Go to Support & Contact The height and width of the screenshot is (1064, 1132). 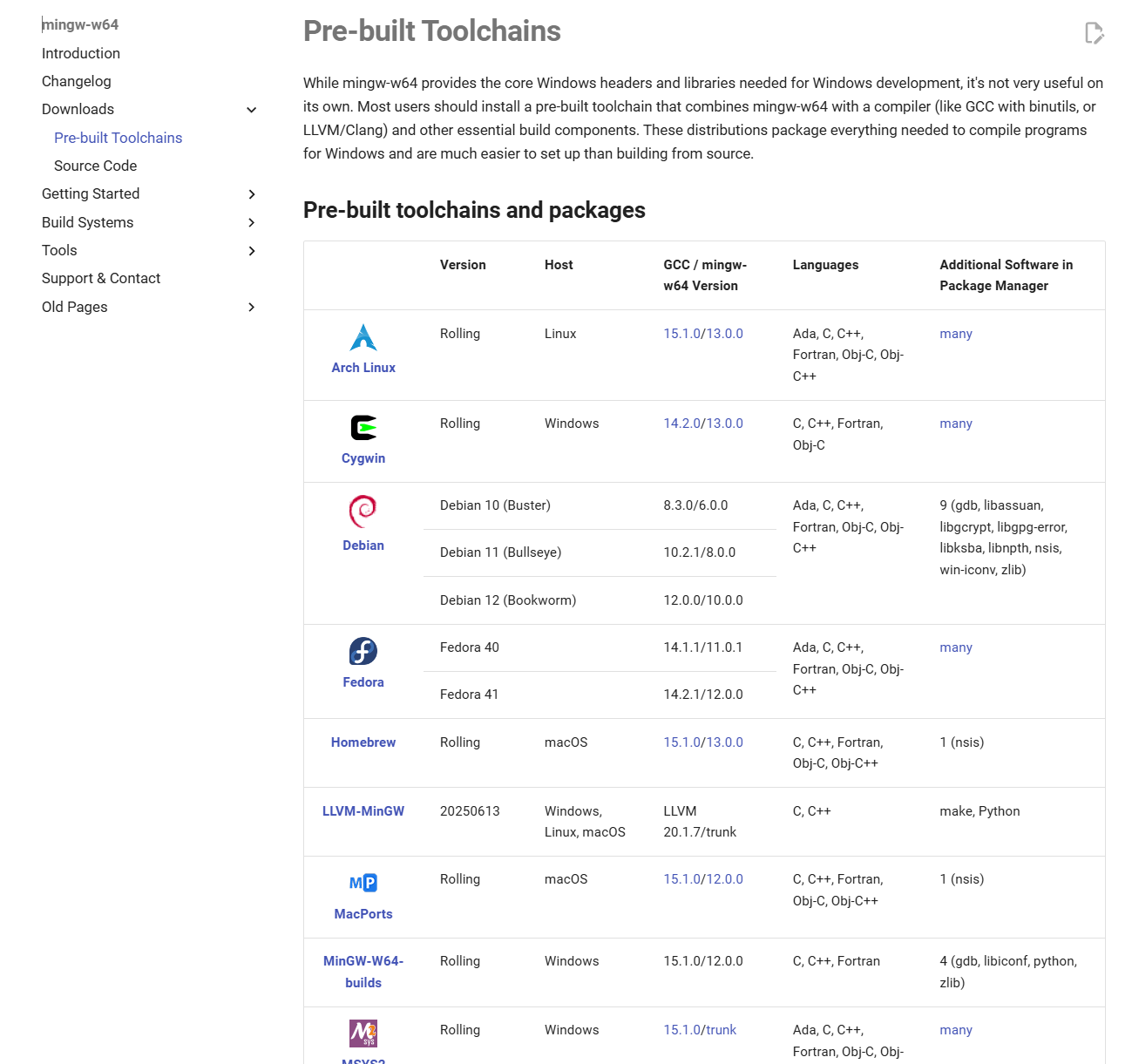(x=101, y=278)
